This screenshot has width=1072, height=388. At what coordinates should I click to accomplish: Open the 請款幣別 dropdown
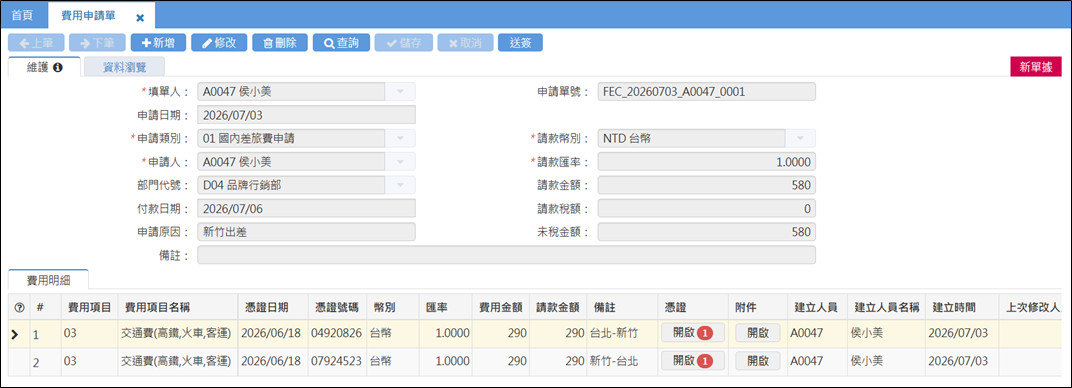tap(801, 138)
